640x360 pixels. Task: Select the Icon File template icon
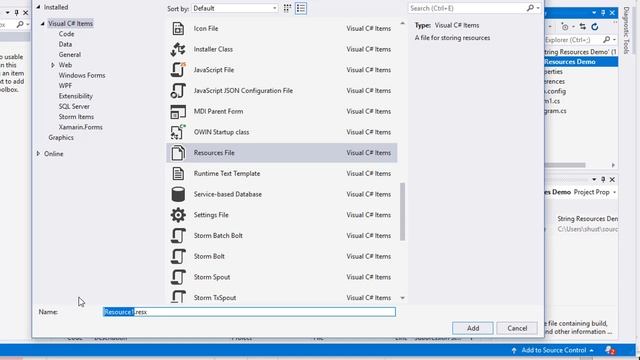click(x=178, y=29)
